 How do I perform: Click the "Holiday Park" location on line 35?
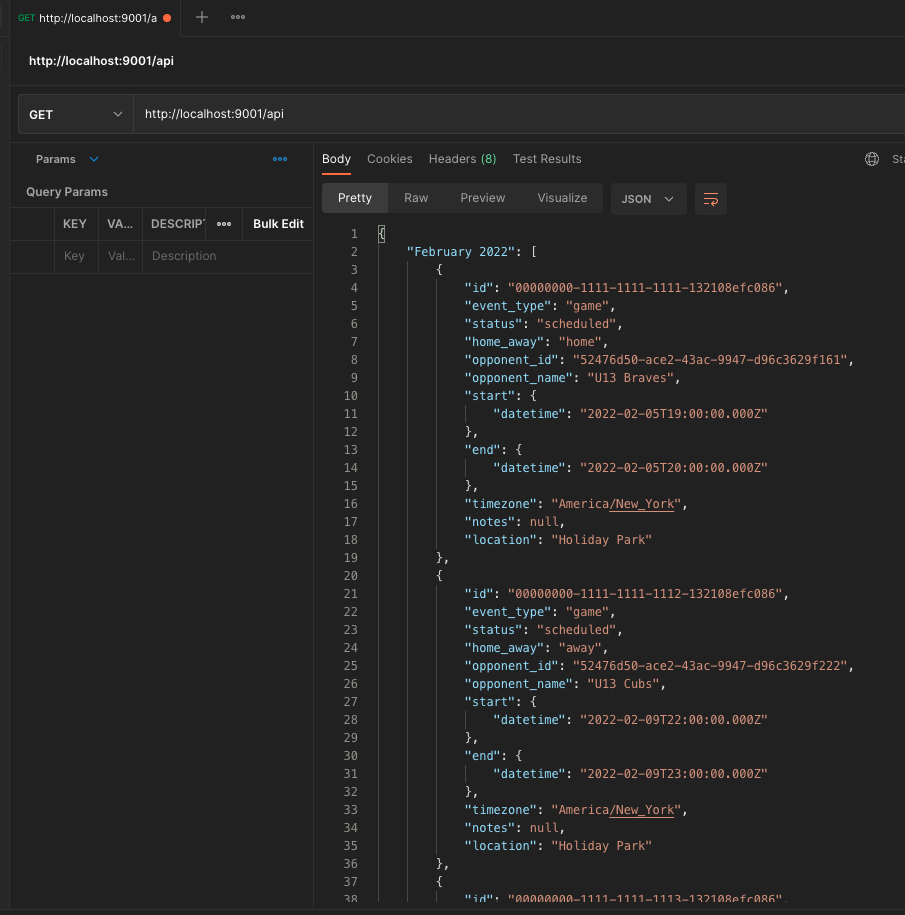tap(602, 846)
